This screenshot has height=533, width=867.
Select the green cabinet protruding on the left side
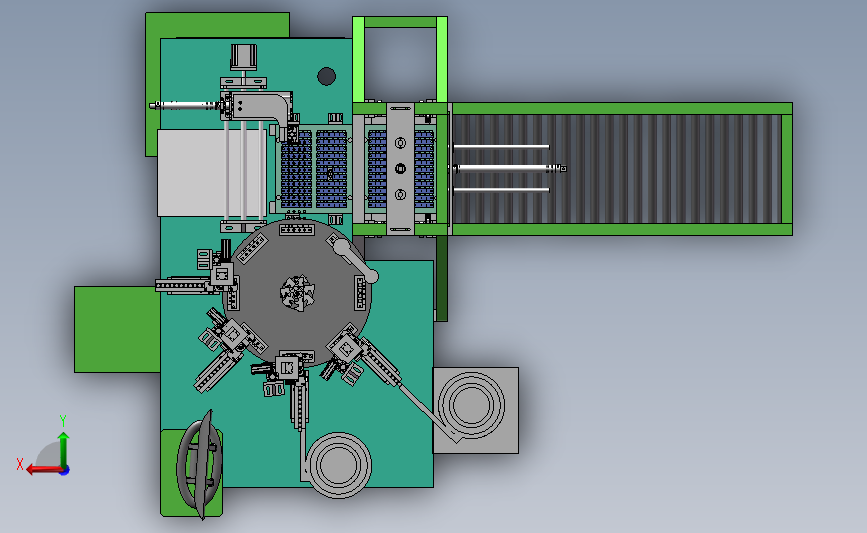[x=117, y=330]
